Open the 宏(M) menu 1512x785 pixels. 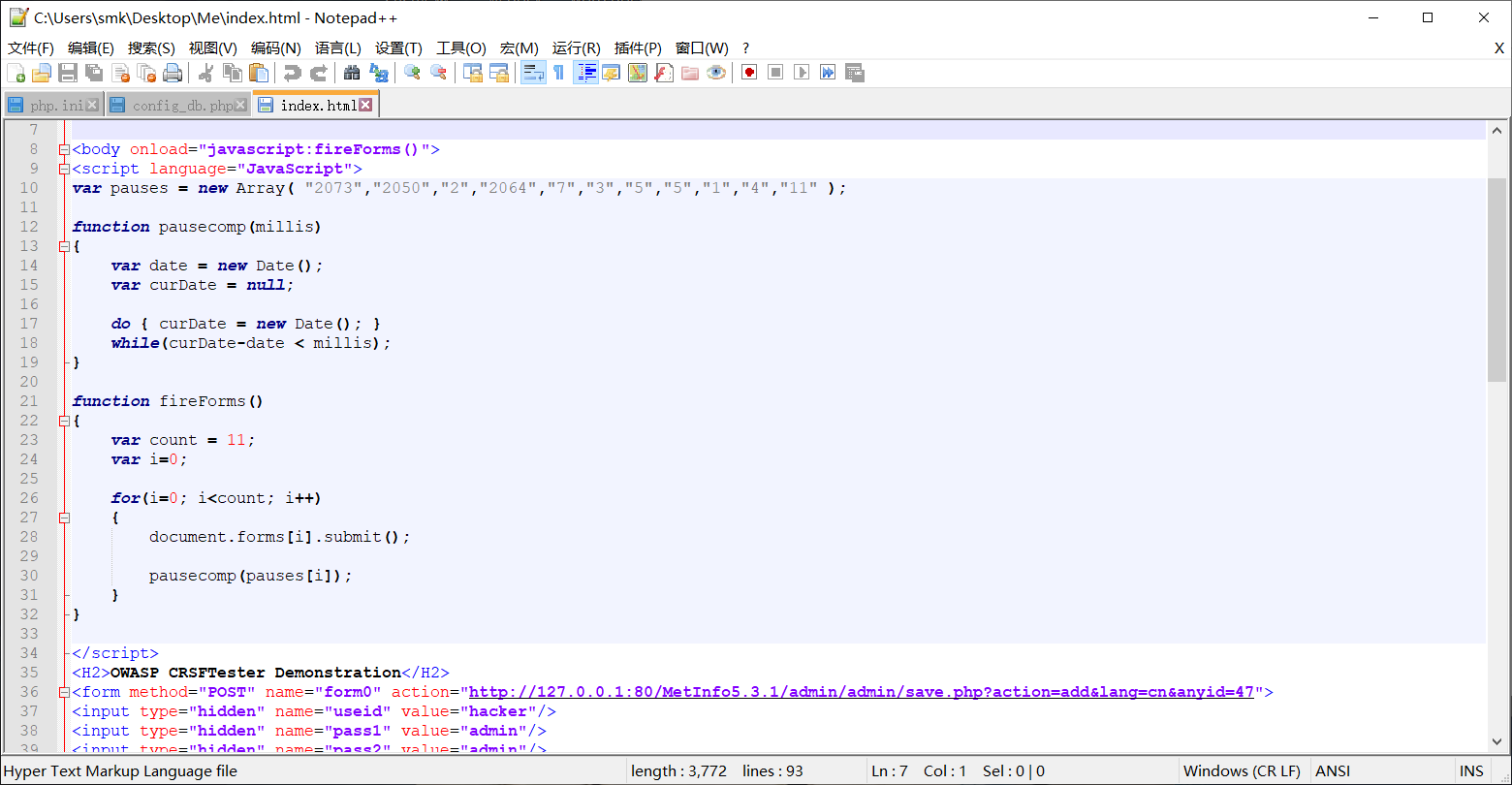pos(520,47)
